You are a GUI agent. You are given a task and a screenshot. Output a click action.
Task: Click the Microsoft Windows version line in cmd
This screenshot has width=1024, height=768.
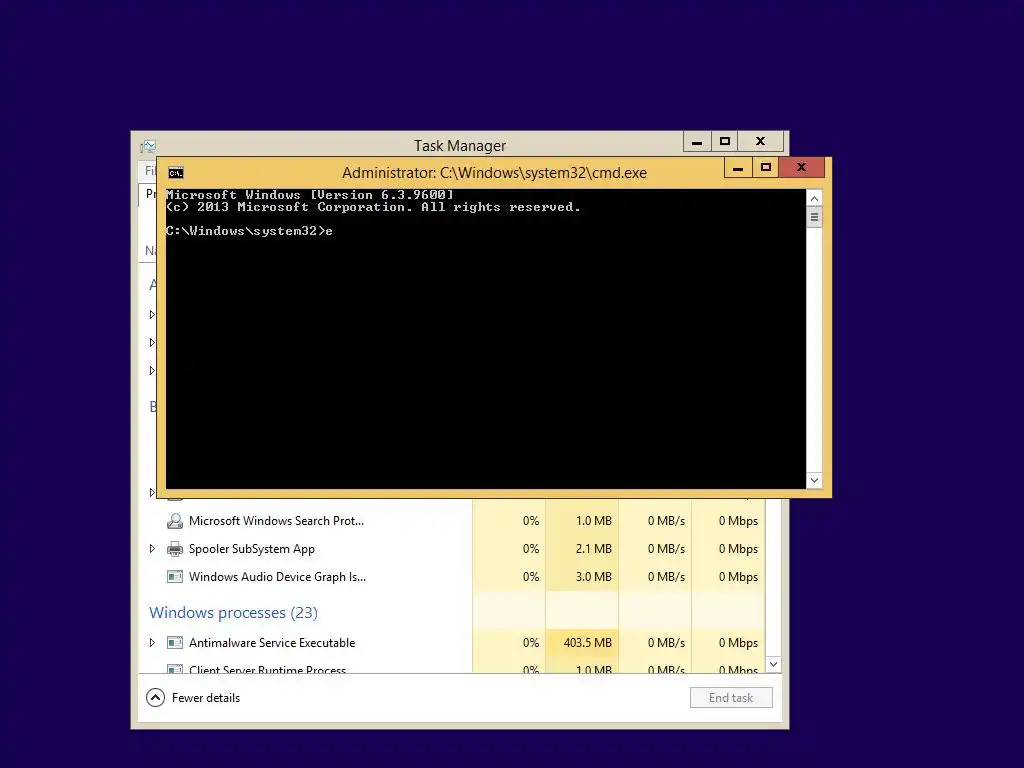tap(310, 195)
